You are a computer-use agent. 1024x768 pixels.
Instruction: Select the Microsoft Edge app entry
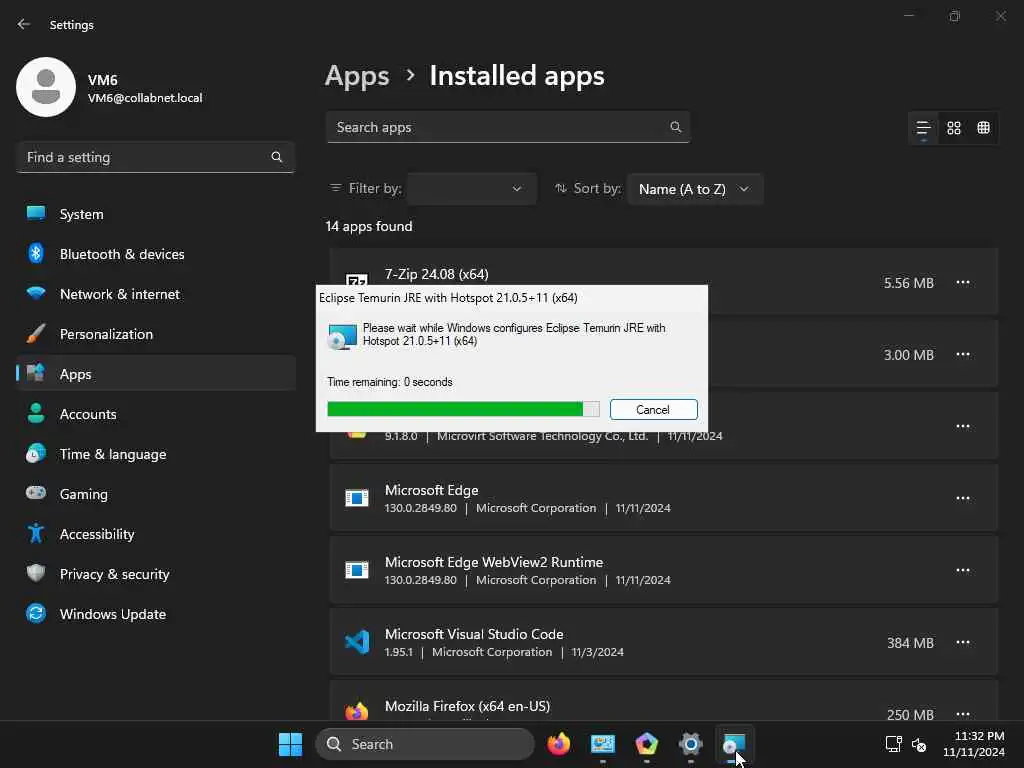664,498
